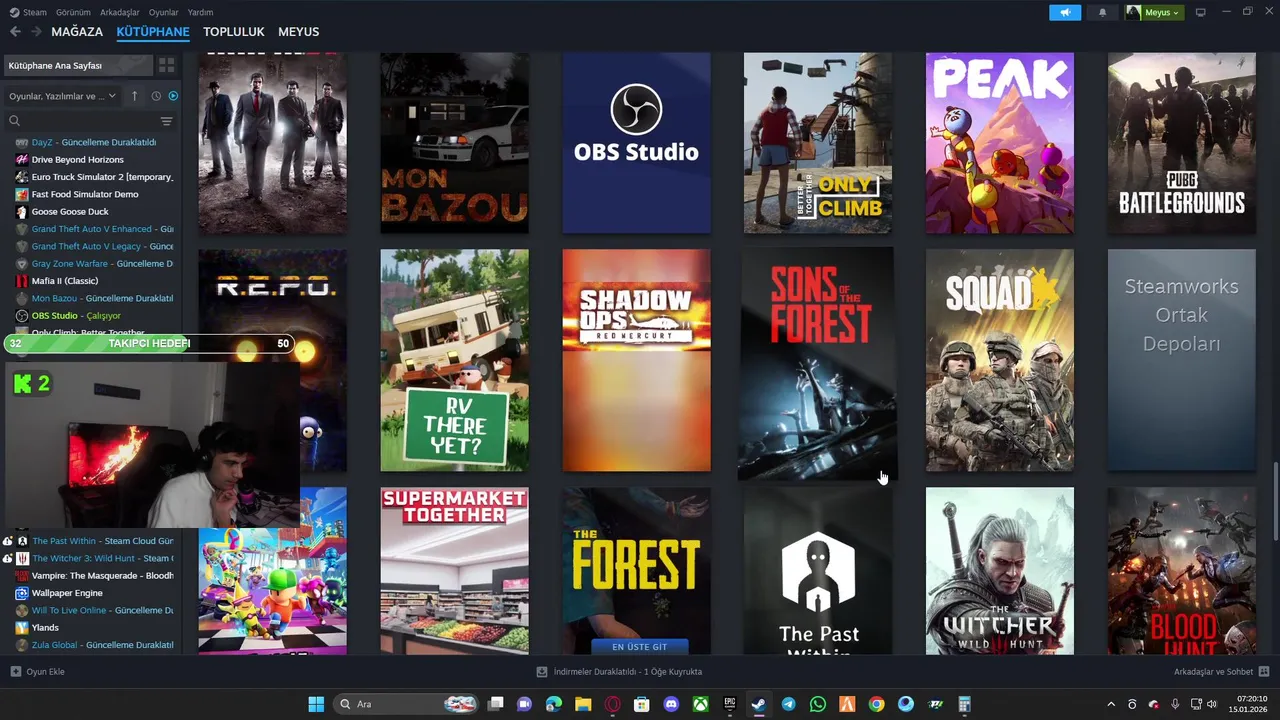1280x720 pixels.
Task: Open Epic Games Launcher from taskbar
Action: 730,704
